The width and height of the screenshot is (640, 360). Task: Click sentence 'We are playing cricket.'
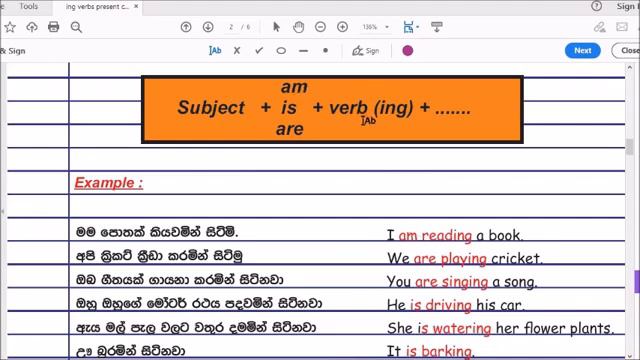464,258
